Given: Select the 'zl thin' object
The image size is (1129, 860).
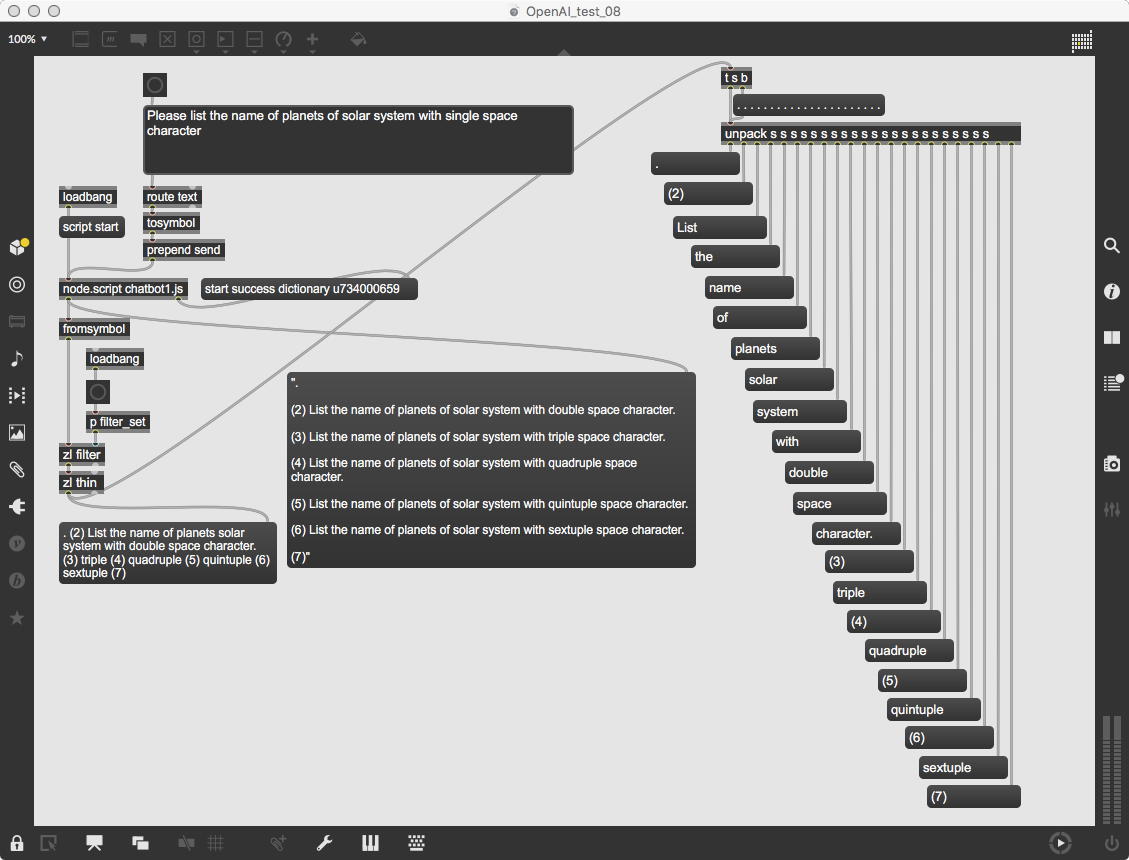Looking at the screenshot, I should (x=80, y=483).
